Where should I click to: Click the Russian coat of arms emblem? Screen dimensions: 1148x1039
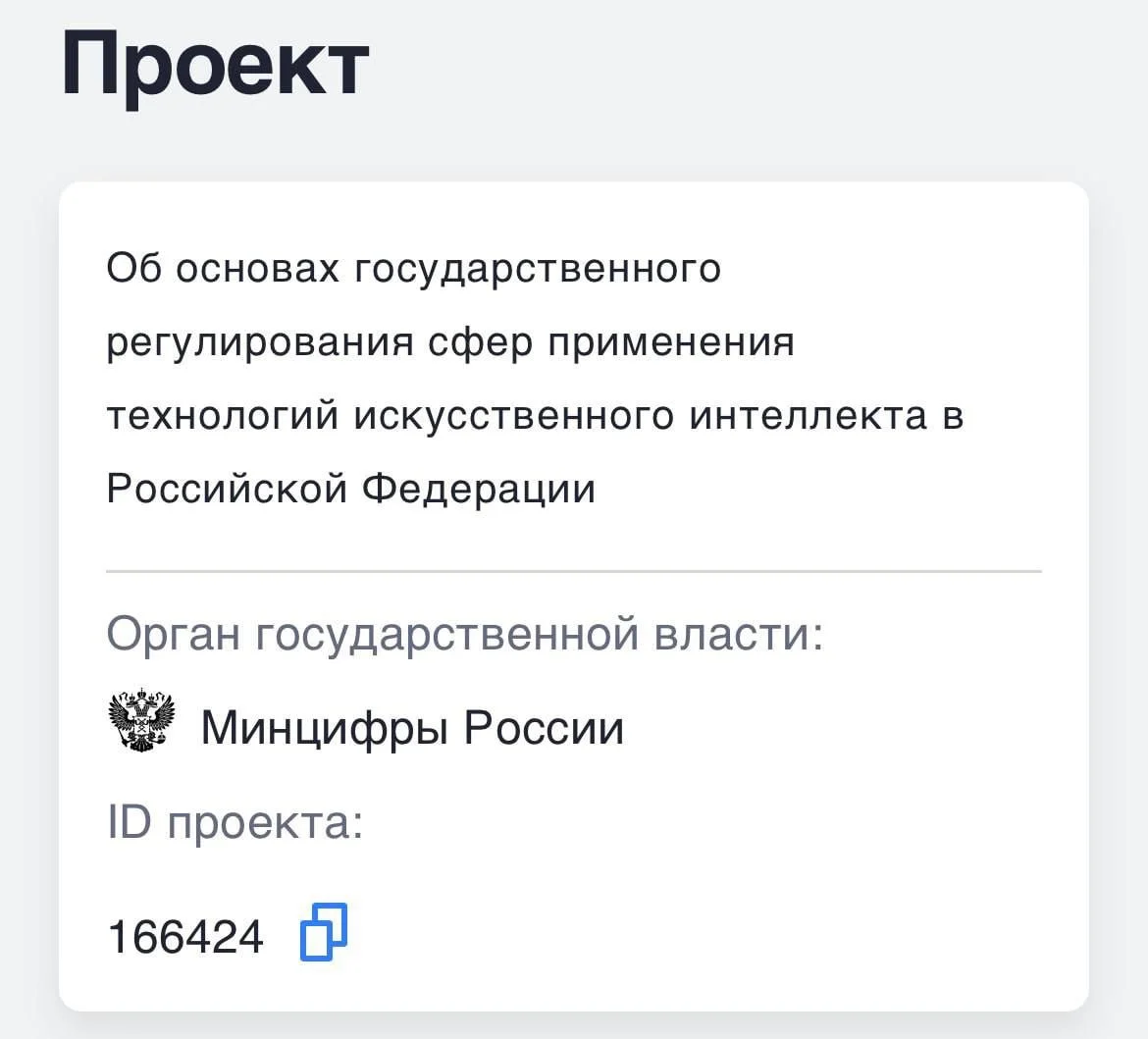click(140, 721)
